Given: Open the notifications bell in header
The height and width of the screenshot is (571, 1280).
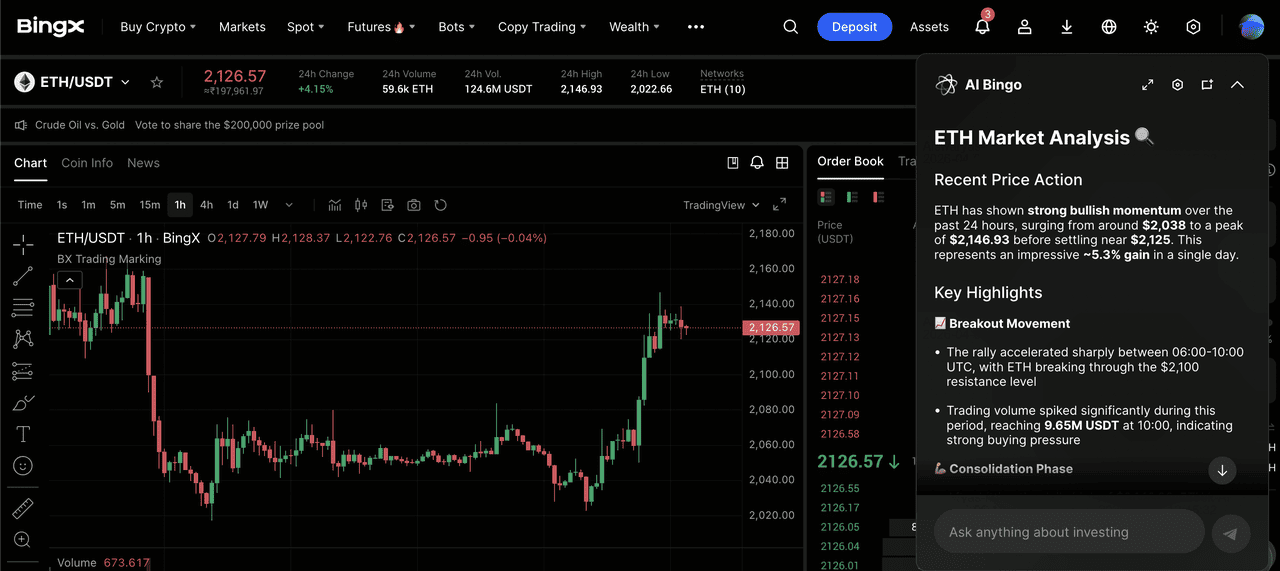Looking at the screenshot, I should pyautogui.click(x=982, y=27).
